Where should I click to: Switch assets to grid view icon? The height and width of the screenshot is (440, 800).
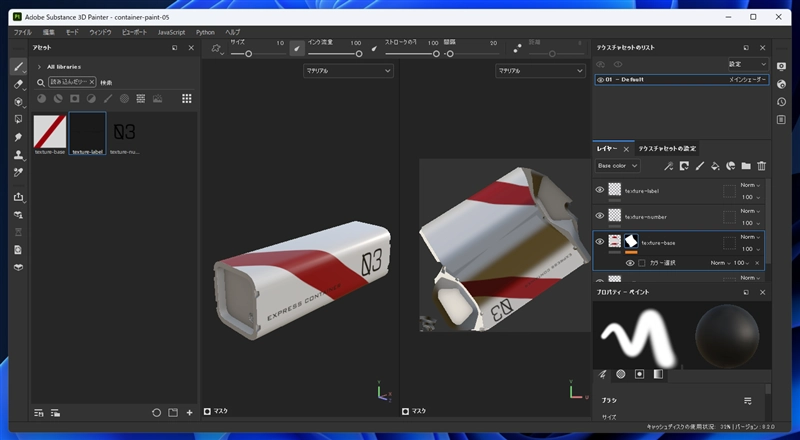click(186, 98)
